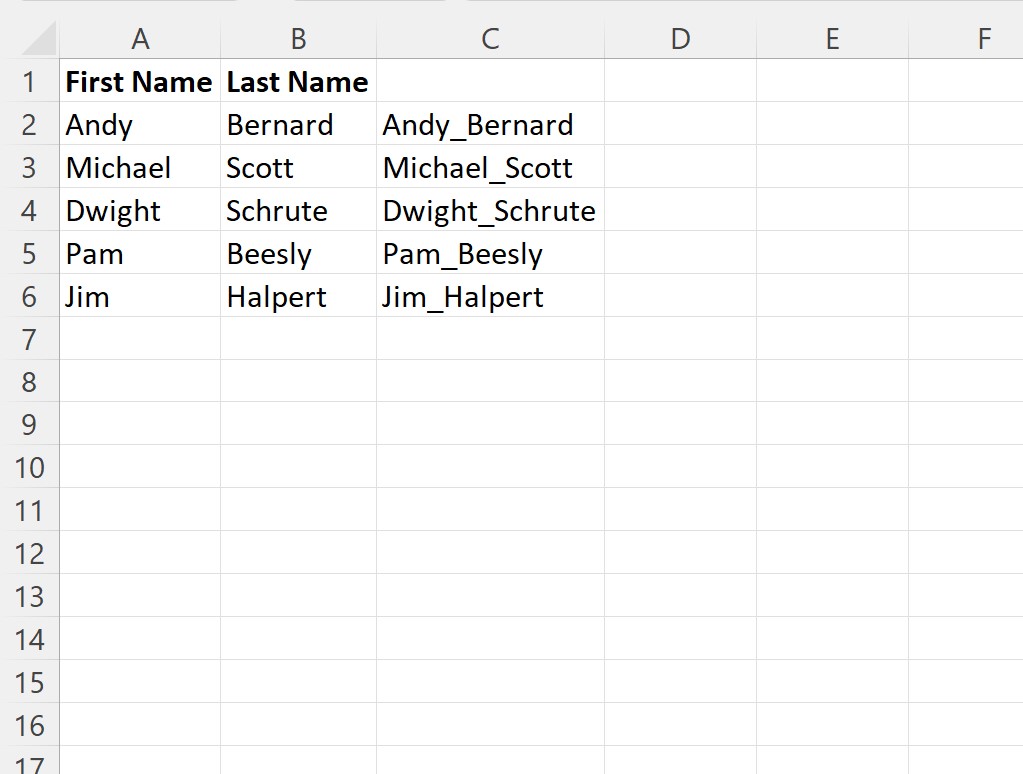
Task: Select empty cell E4
Action: (832, 210)
